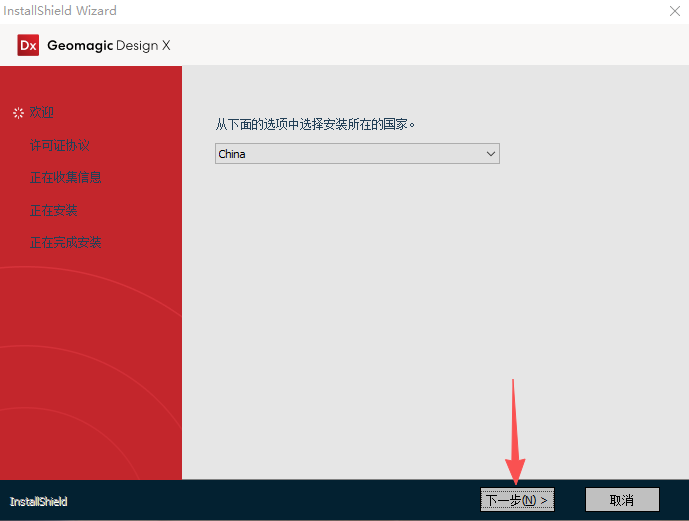Screen dimensions: 689x521
Task: Select the 正在完成安装 step label
Action: [x=65, y=242]
